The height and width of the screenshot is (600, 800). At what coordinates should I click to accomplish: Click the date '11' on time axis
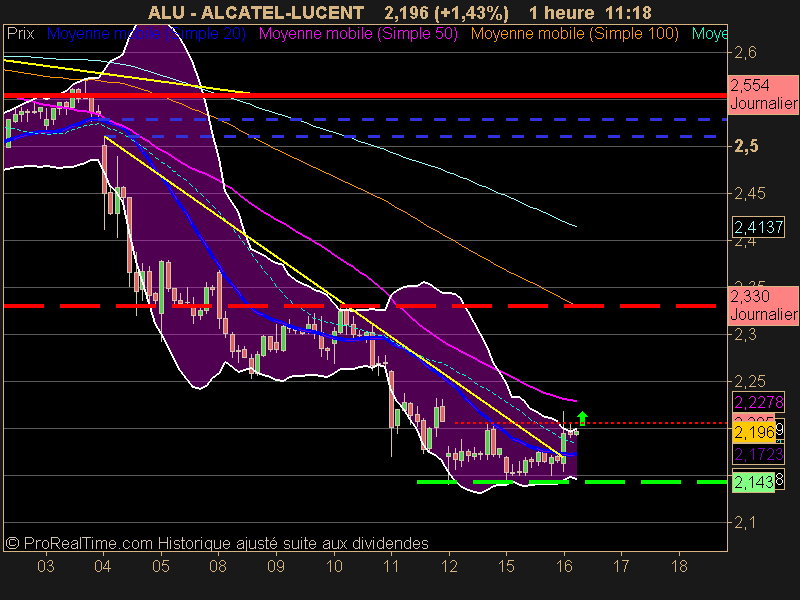pos(391,566)
